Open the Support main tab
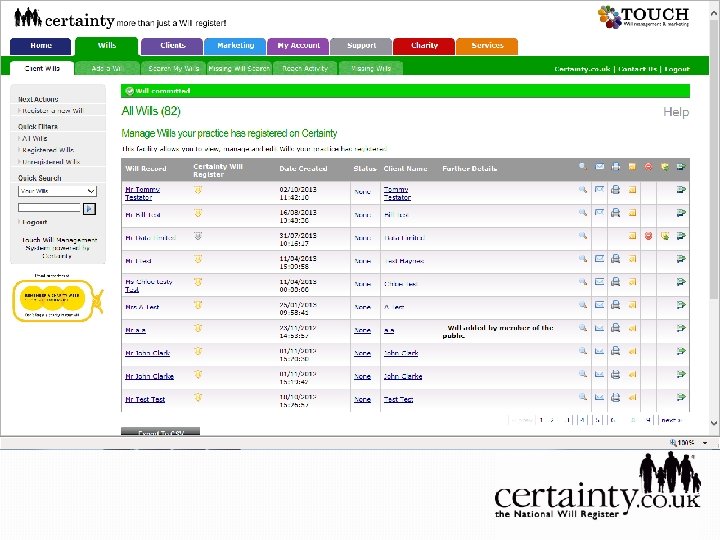Screen dimensions: 720x540 361,46
